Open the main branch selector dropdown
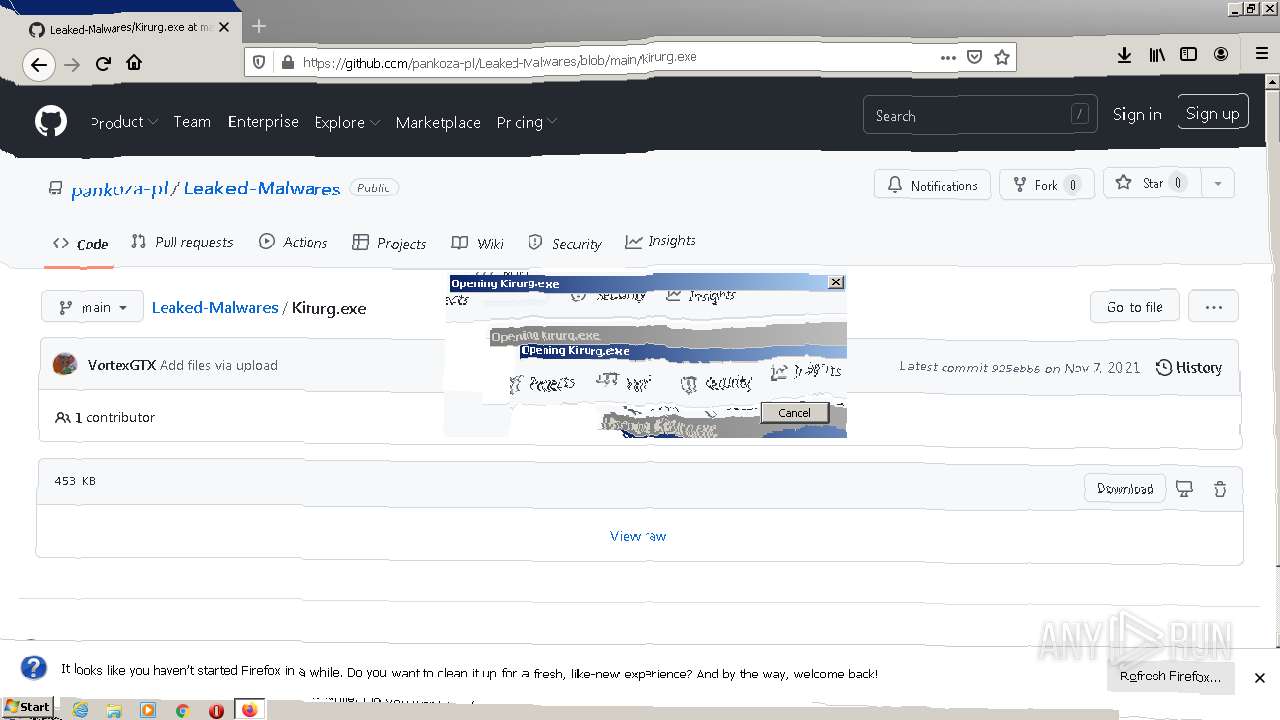This screenshot has height=720, width=1280. (x=92, y=307)
